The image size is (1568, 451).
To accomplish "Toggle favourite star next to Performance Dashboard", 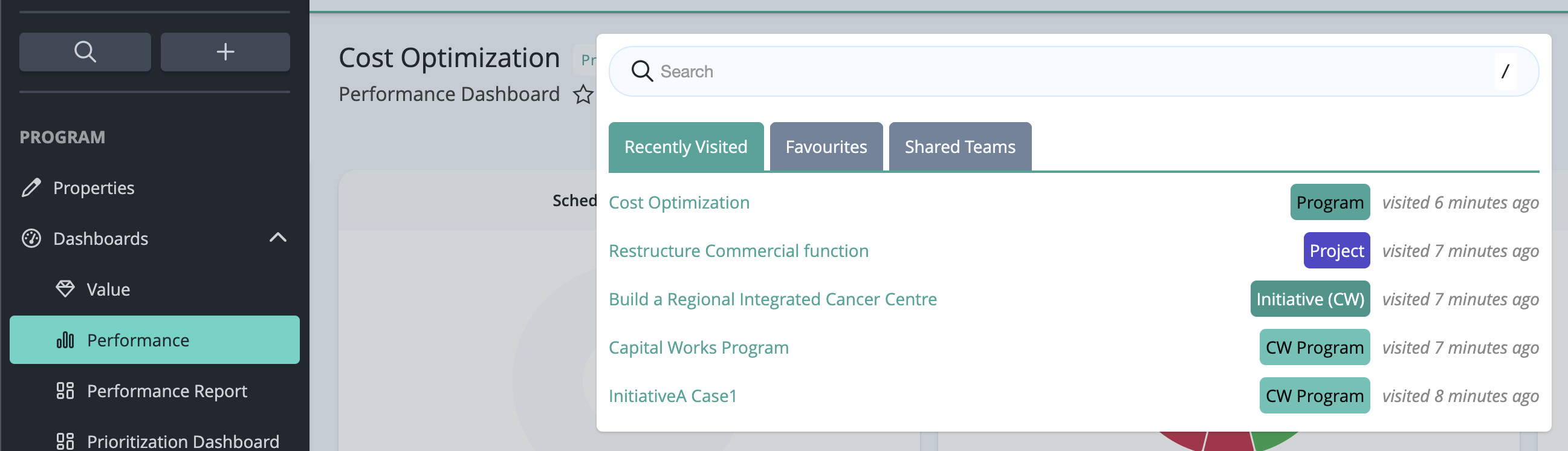I will [x=583, y=94].
